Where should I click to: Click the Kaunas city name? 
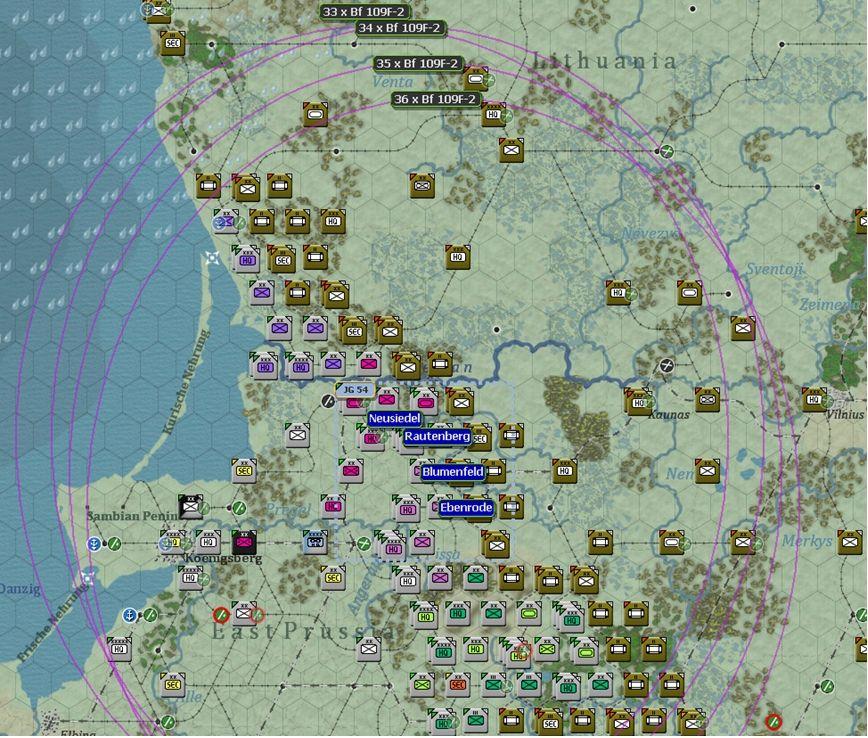[x=669, y=415]
